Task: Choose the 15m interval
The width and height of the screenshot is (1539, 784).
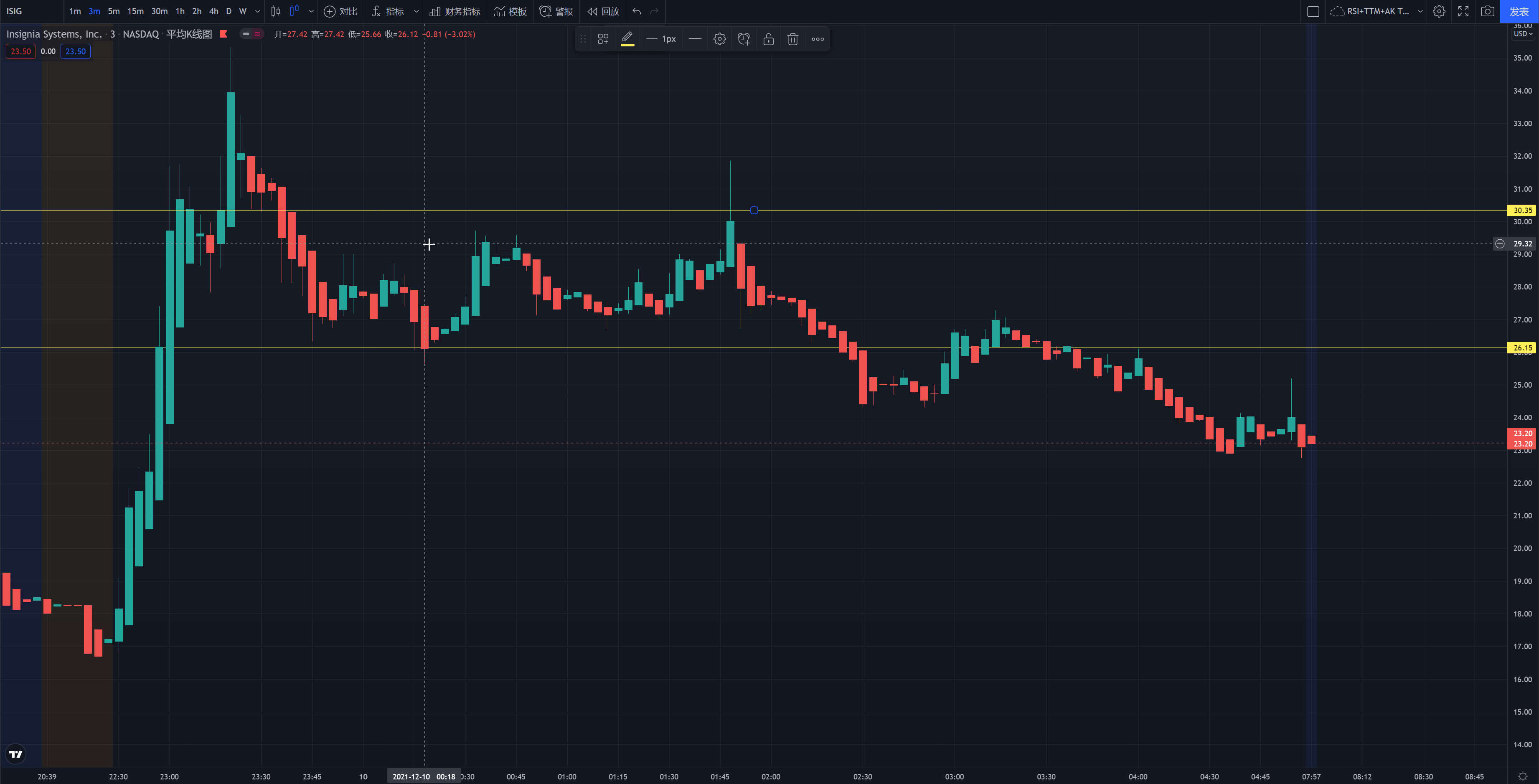Action: (x=136, y=11)
